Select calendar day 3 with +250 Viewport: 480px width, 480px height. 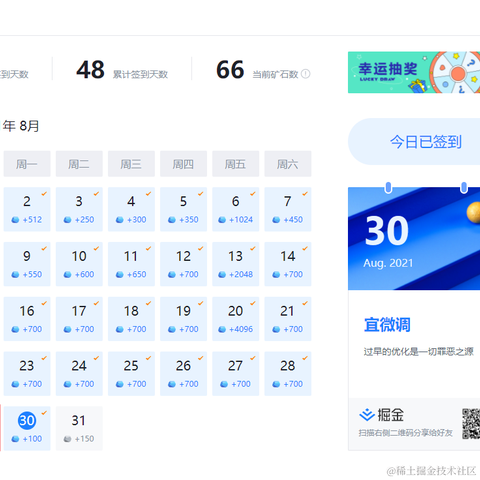pyautogui.click(x=79, y=209)
